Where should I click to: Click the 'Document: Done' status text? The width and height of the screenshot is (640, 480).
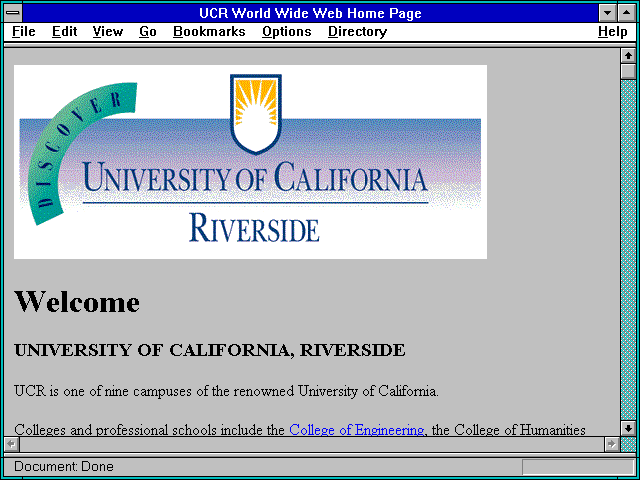pyautogui.click(x=64, y=466)
